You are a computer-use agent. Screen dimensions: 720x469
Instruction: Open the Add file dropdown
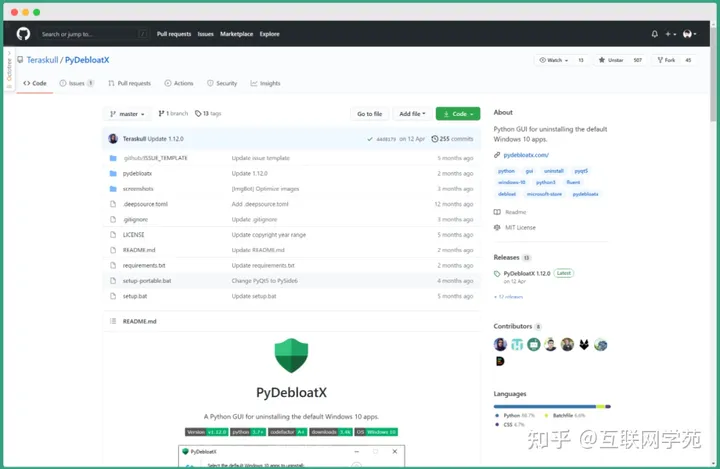[412, 114]
